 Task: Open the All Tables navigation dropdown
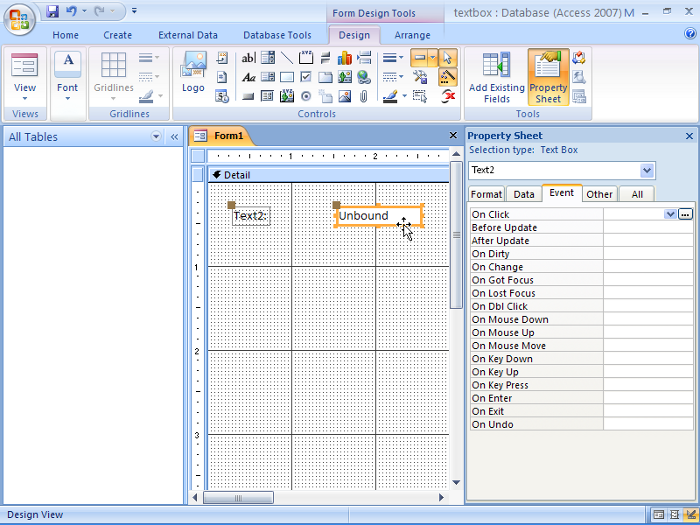pos(156,137)
